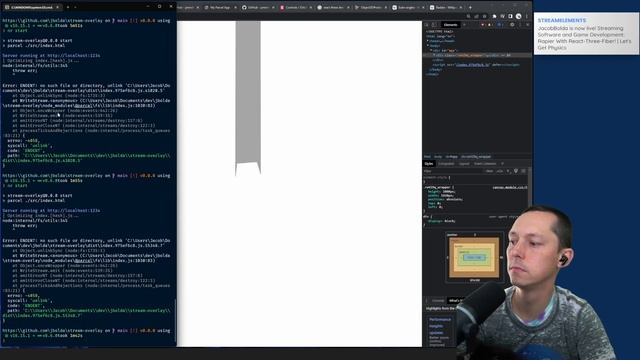Image resolution: width=640 pixels, height=360 pixels.
Task: Click the blue issues counter in DevTools
Action: tap(499, 25)
